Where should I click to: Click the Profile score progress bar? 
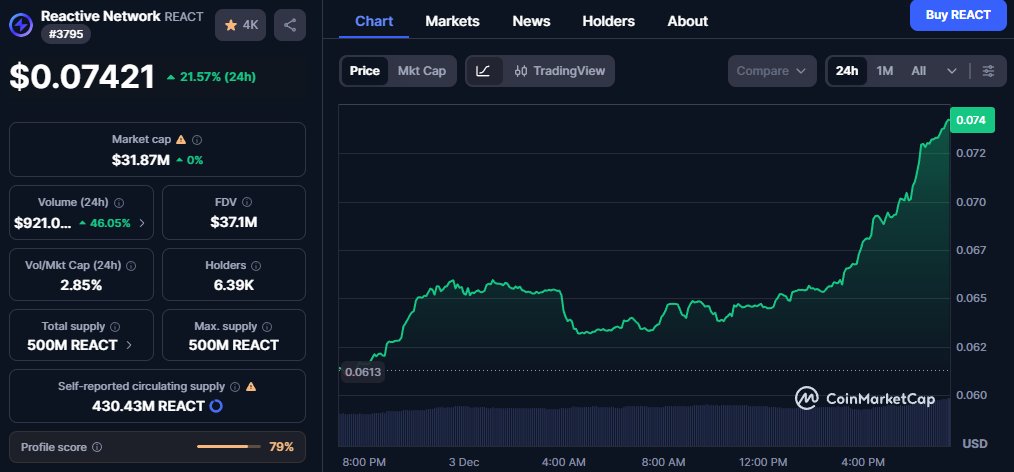(228, 447)
